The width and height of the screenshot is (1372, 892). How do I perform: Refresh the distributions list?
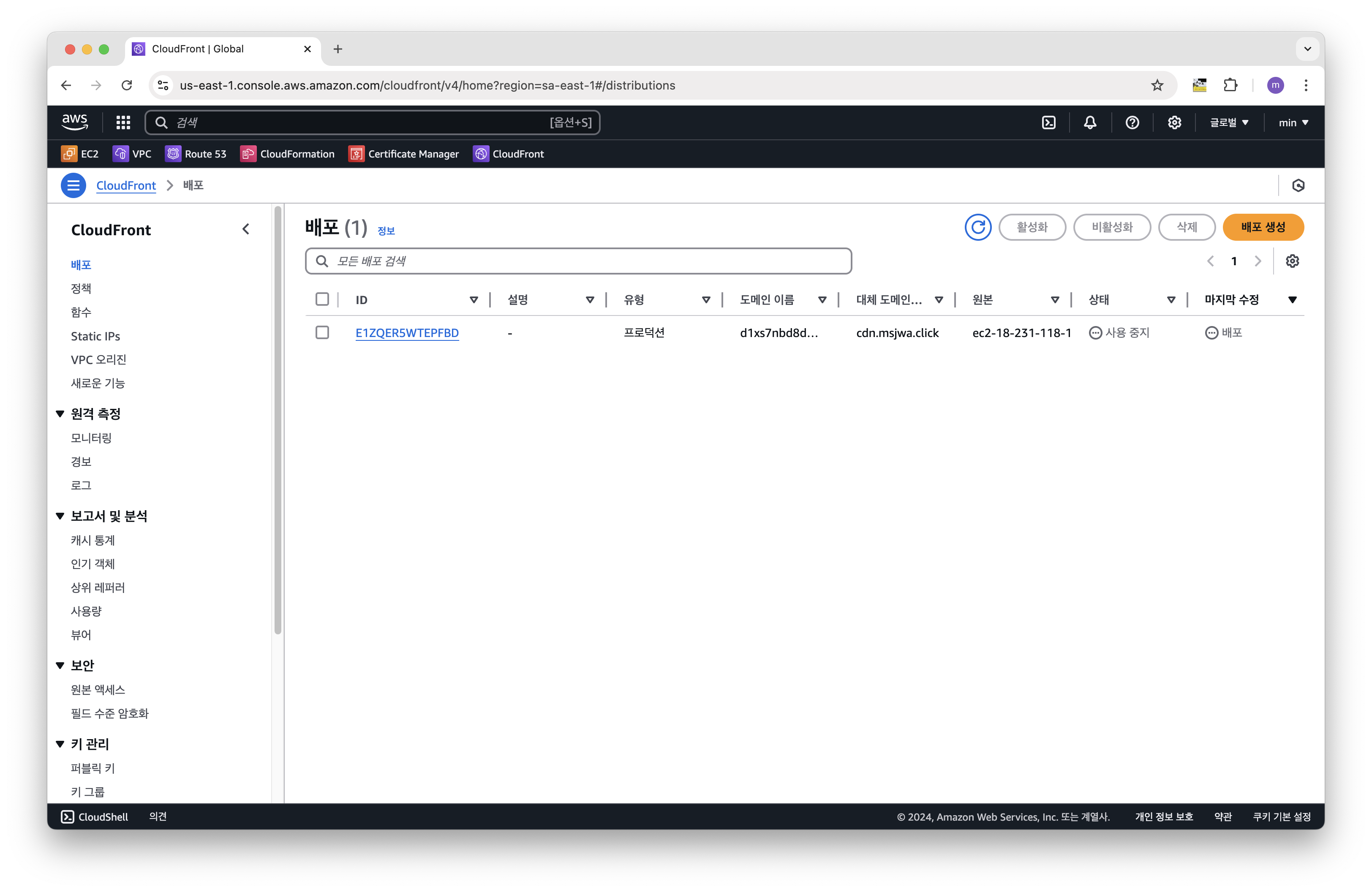(978, 227)
